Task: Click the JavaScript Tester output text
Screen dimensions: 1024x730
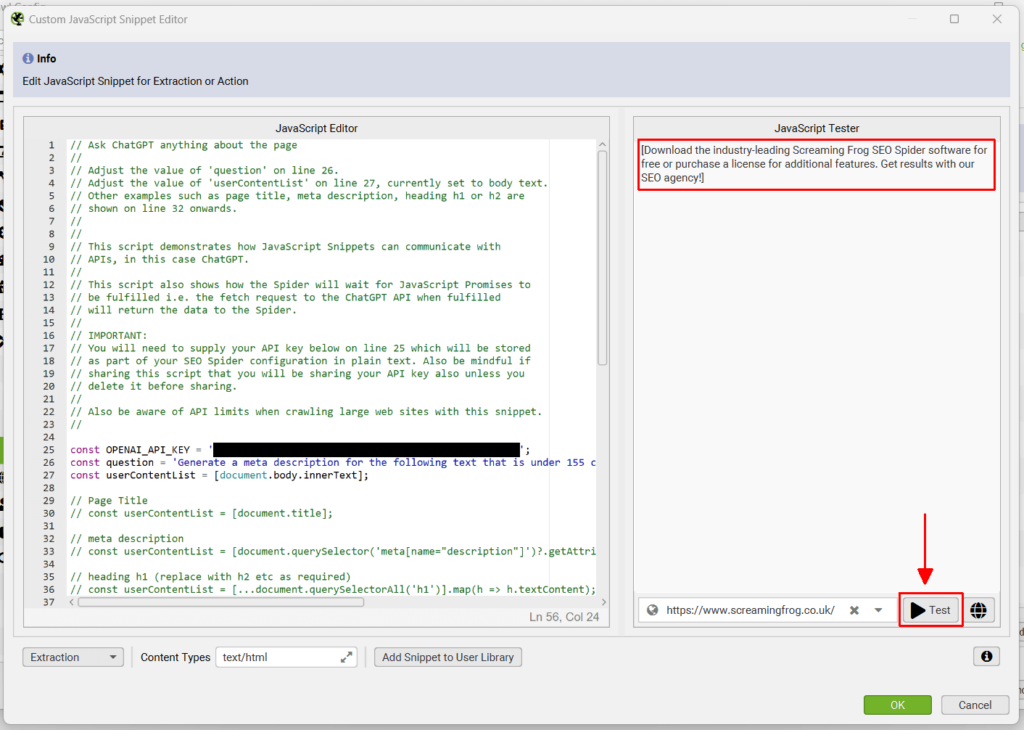Action: point(815,164)
